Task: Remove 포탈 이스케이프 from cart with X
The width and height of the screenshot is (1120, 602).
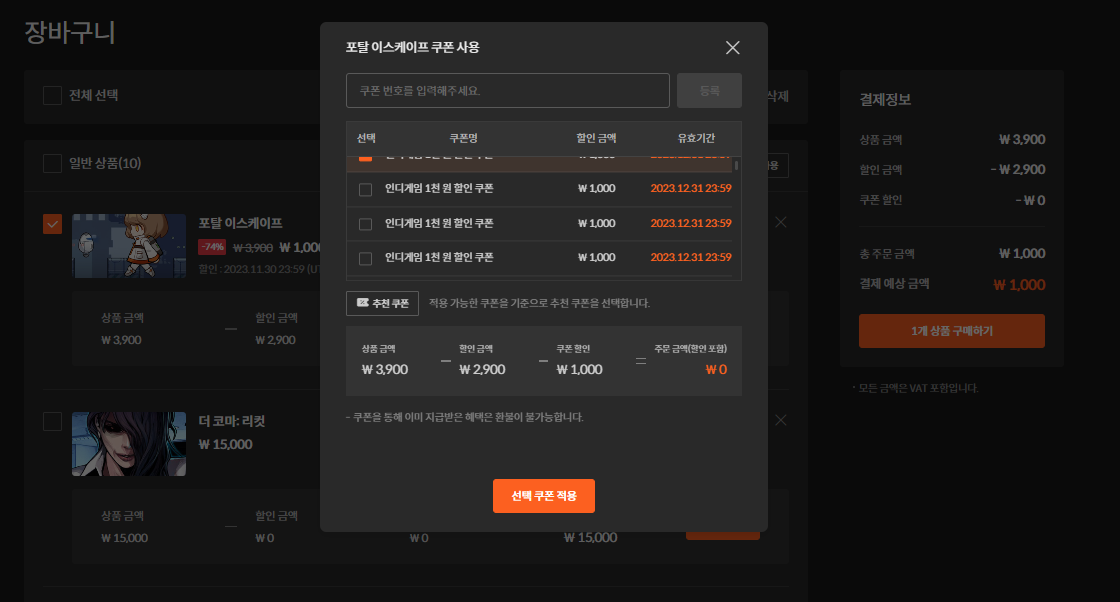Action: (x=781, y=222)
